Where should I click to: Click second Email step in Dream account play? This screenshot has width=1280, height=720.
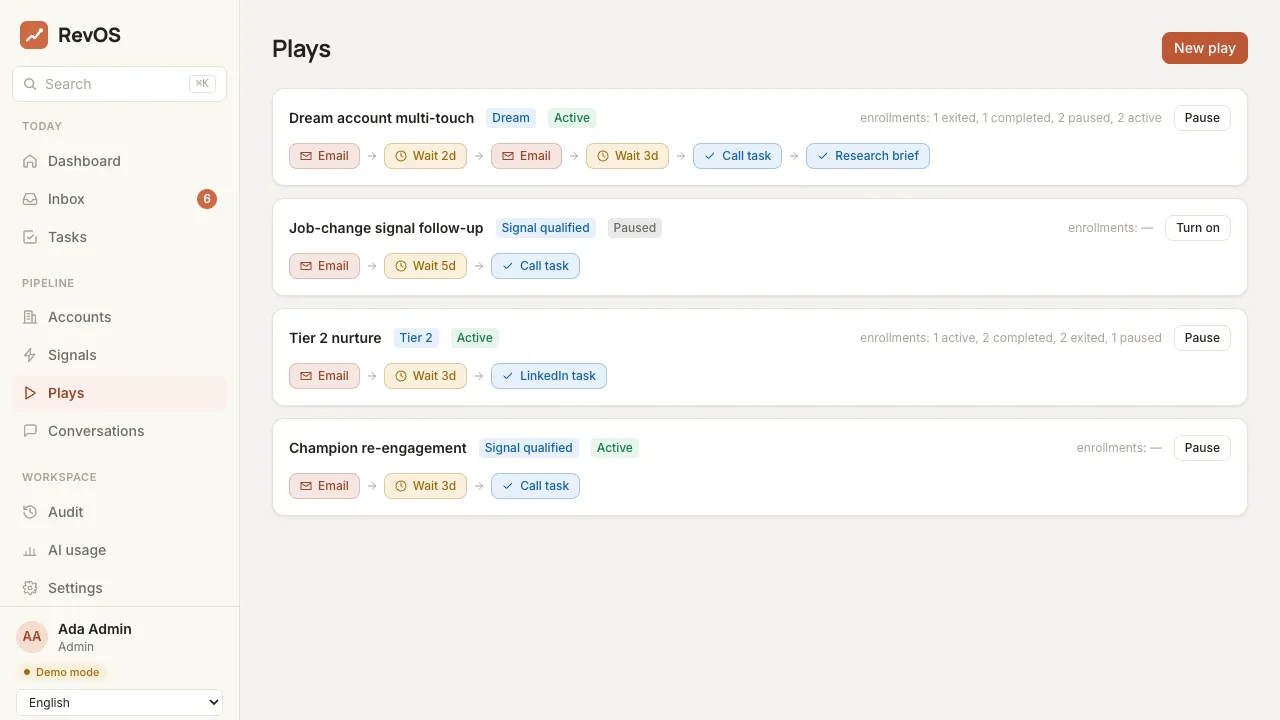[526, 156]
